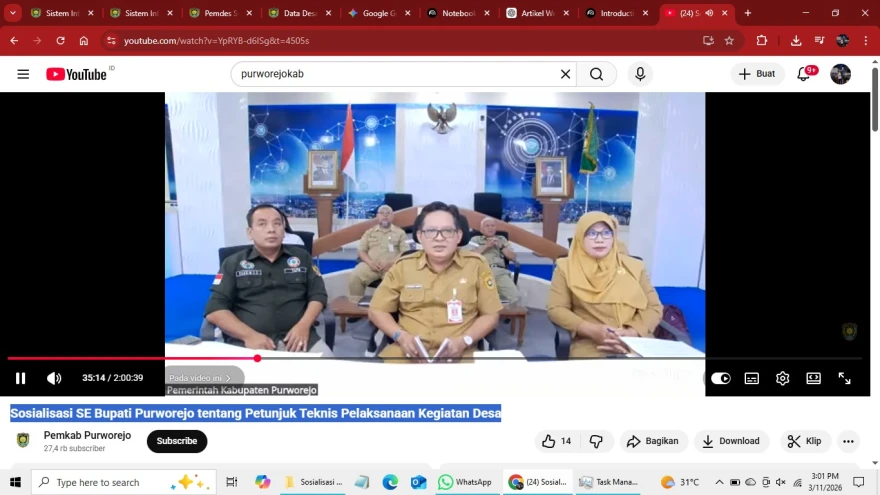Subscribe to Pemkab Purworejo channel

click(x=177, y=441)
